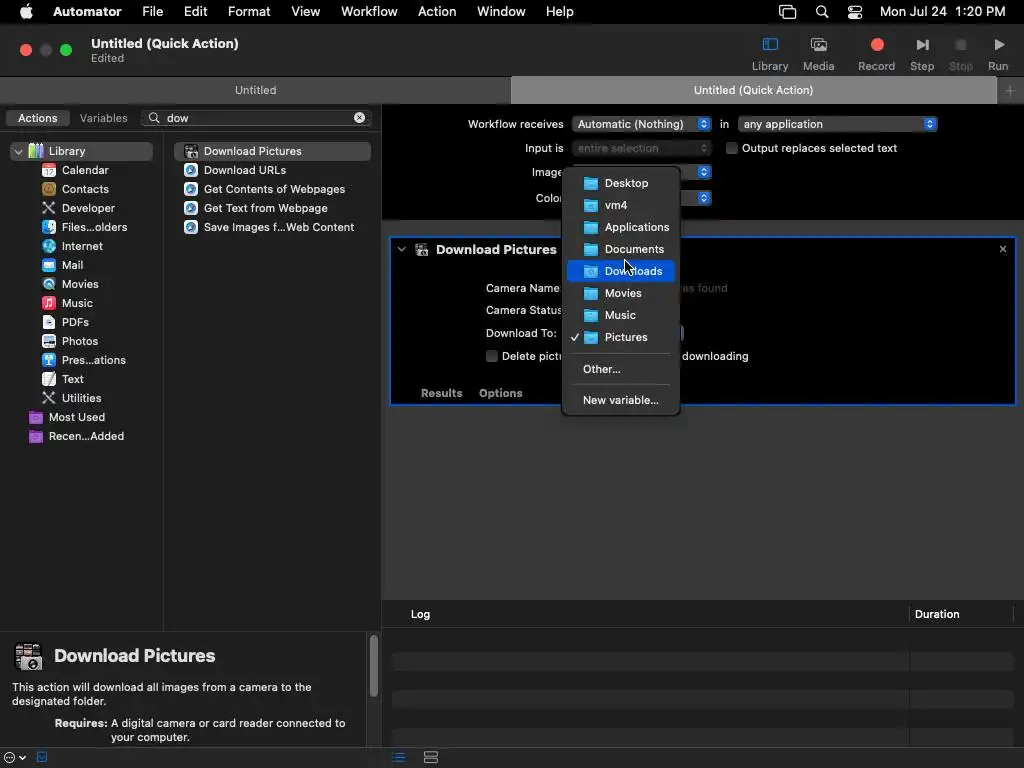1024x768 pixels.
Task: Open the Workflow menu in menu bar
Action: (369, 12)
